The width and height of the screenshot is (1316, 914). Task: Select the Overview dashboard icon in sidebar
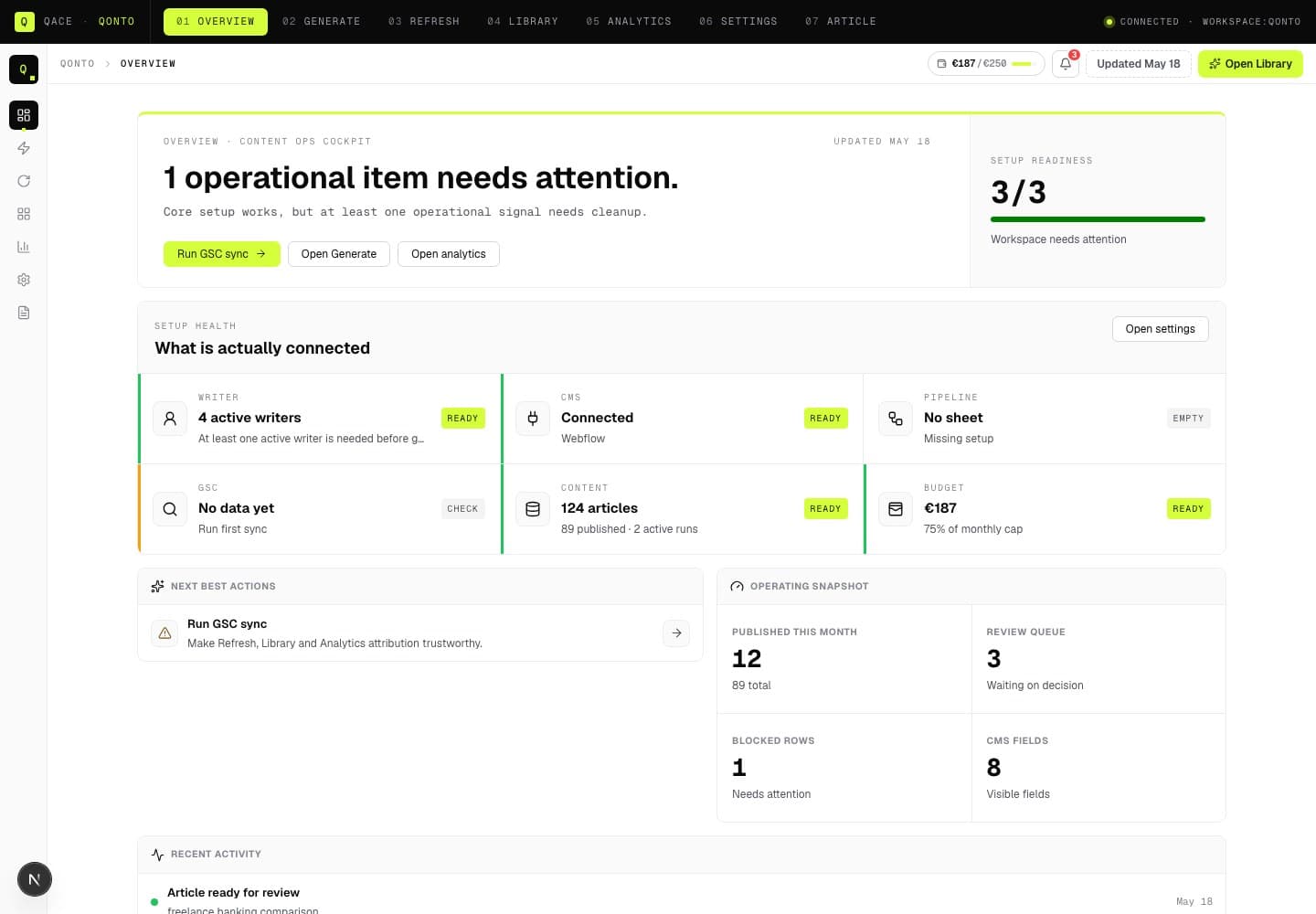pos(24,115)
